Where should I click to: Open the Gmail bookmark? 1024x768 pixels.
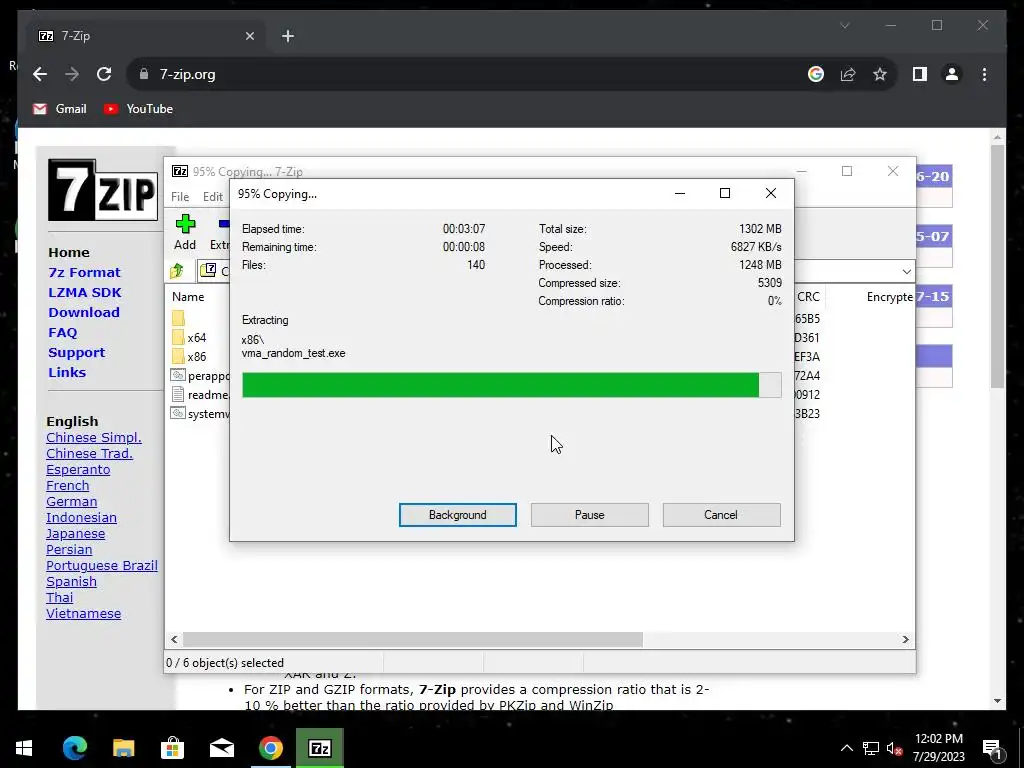click(60, 109)
